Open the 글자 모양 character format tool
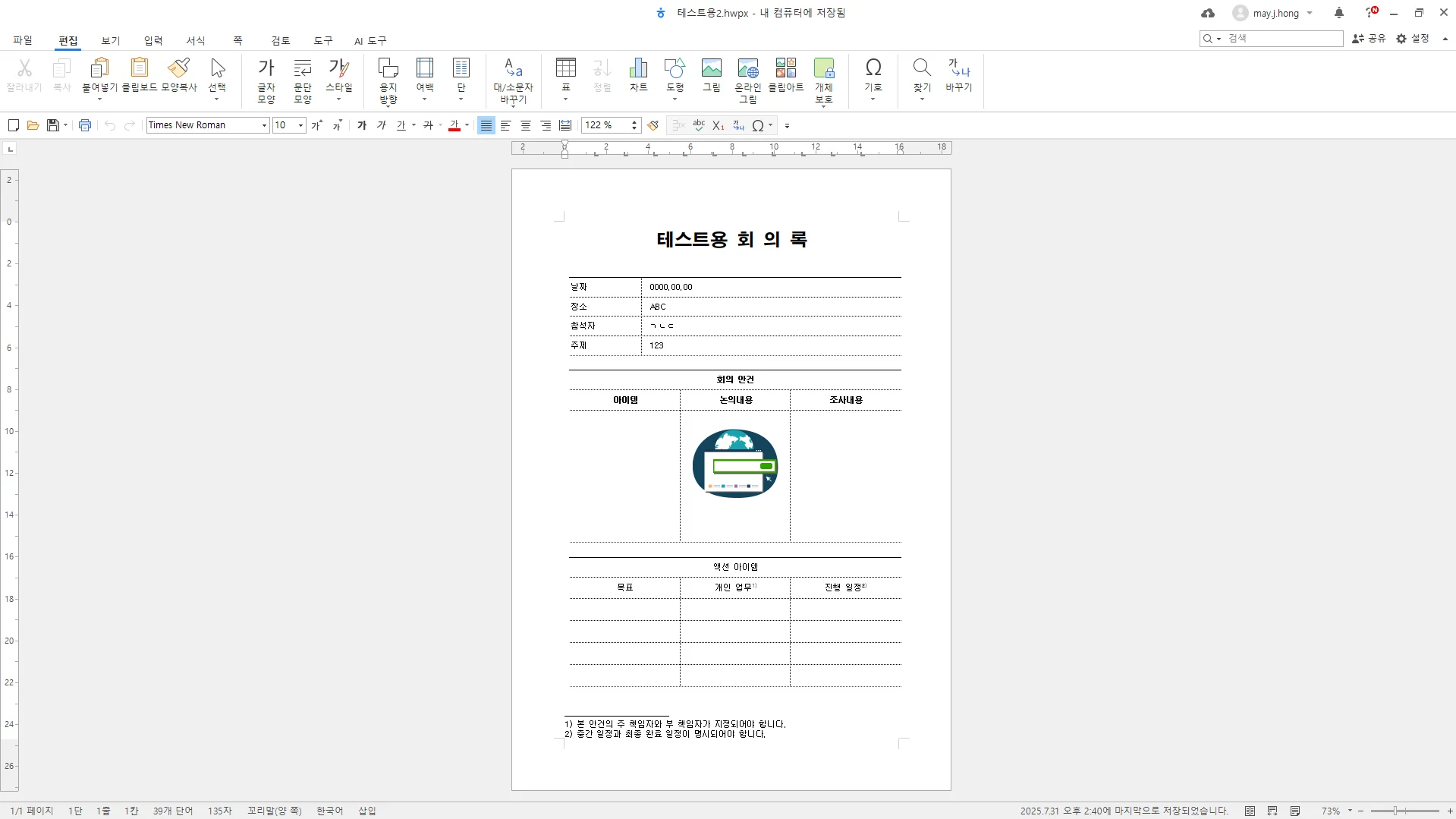1456x819 pixels. [266, 80]
